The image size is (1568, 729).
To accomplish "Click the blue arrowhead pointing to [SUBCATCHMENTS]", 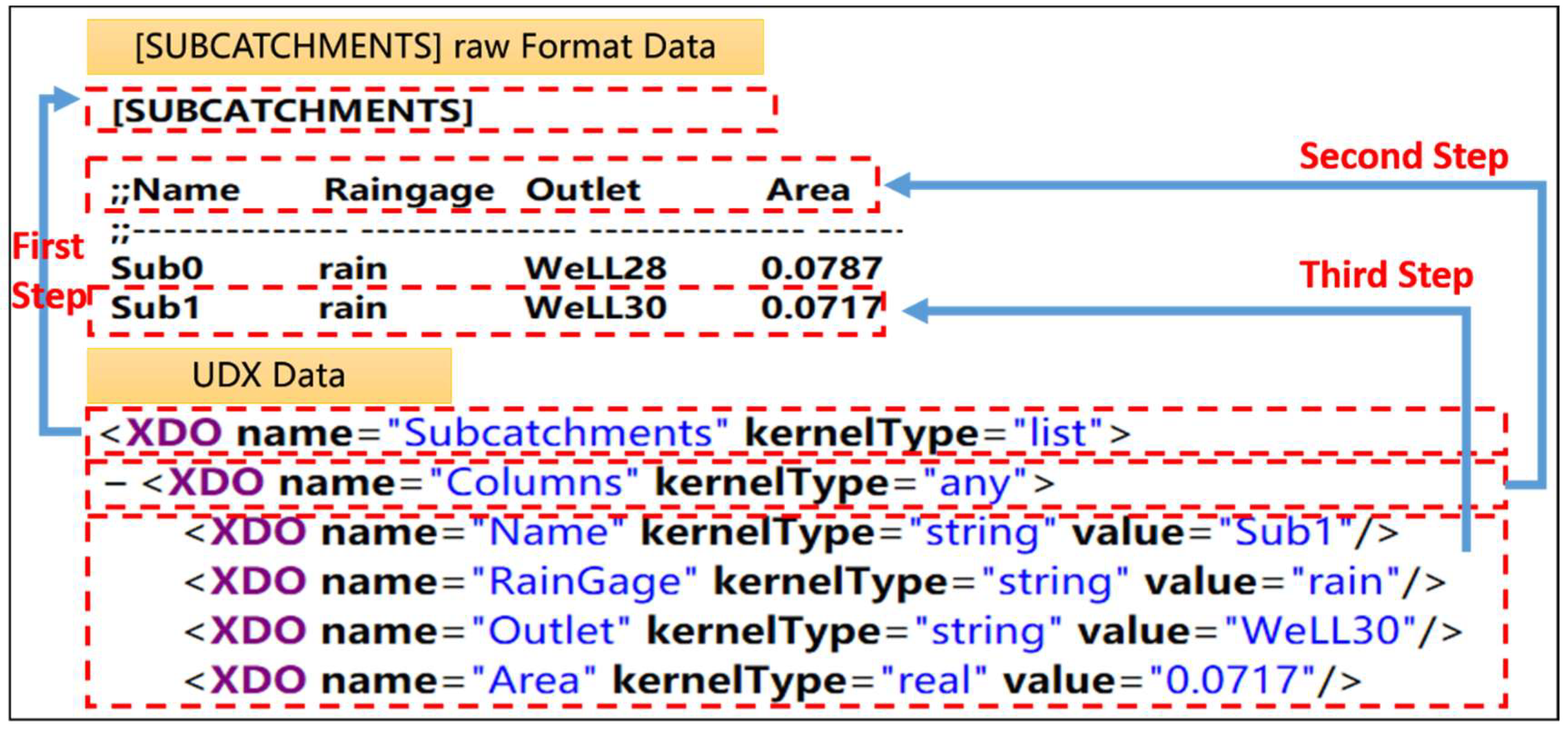I will coord(64,99).
